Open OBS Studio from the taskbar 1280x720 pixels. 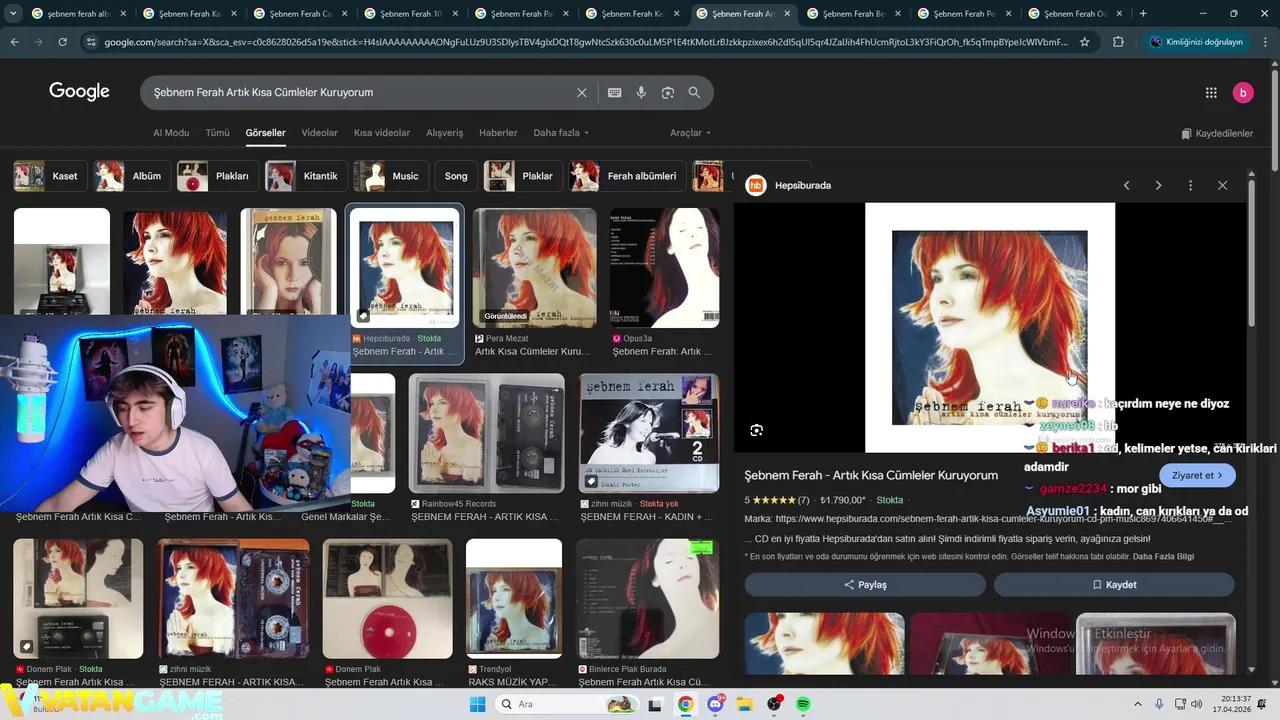[775, 704]
